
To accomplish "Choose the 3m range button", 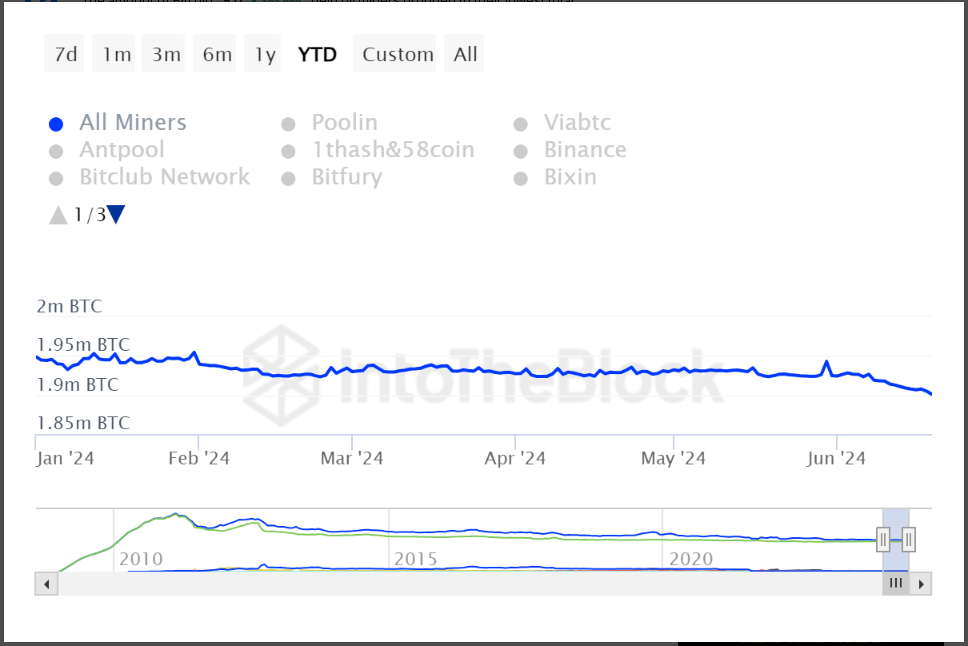I will click(x=166, y=54).
